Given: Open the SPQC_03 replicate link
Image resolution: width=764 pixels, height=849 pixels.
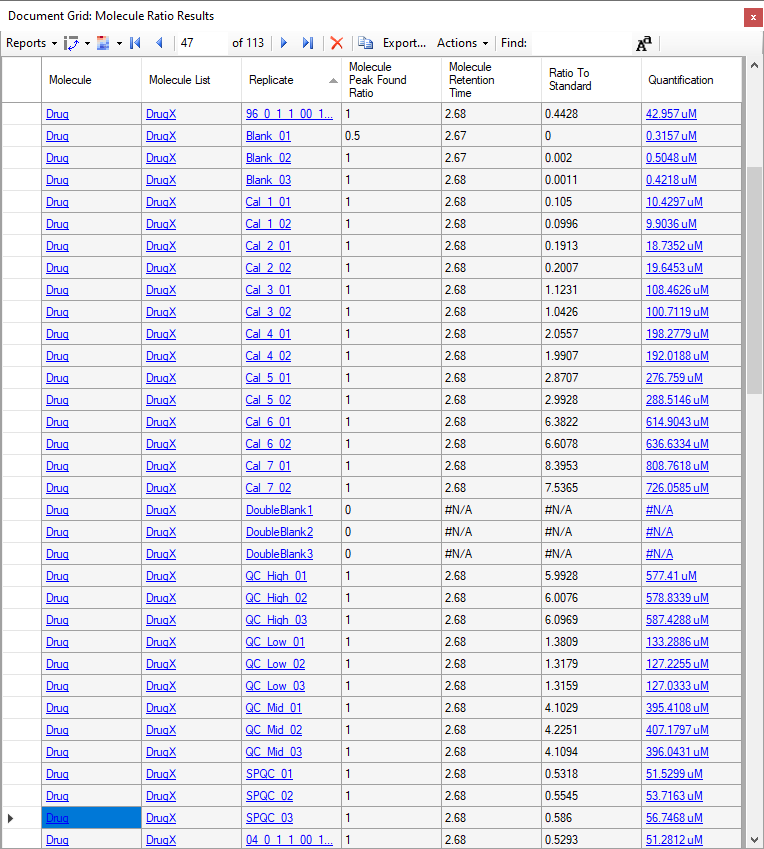Looking at the screenshot, I should tap(269, 818).
